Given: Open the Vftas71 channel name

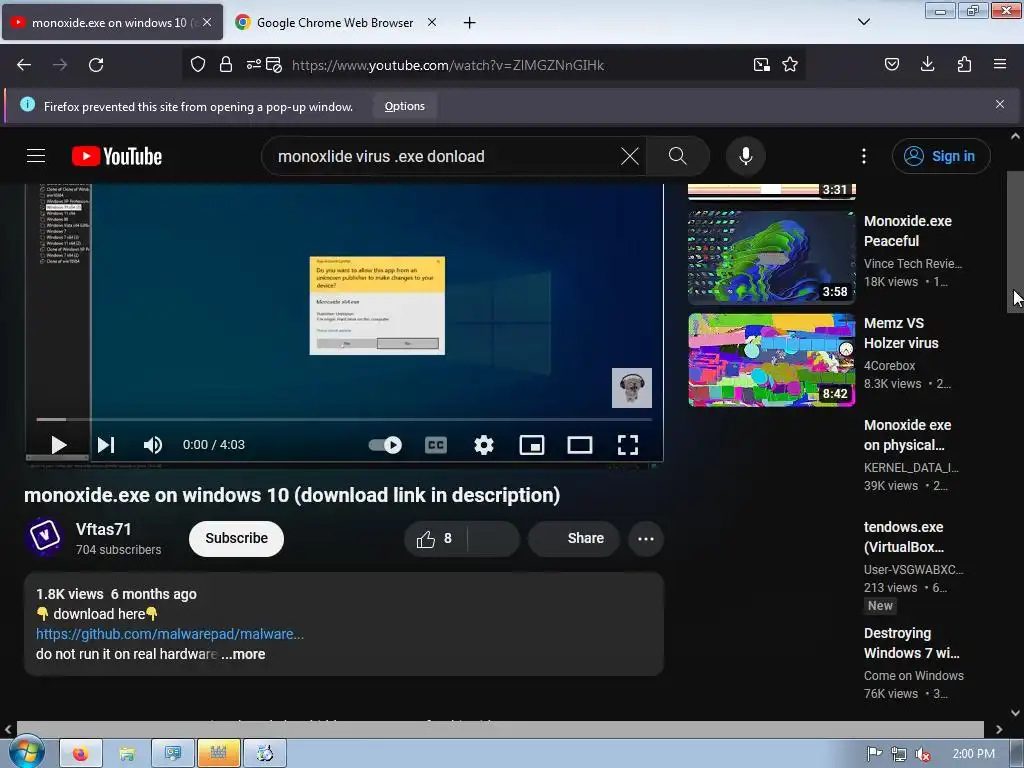Looking at the screenshot, I should pyautogui.click(x=103, y=529).
